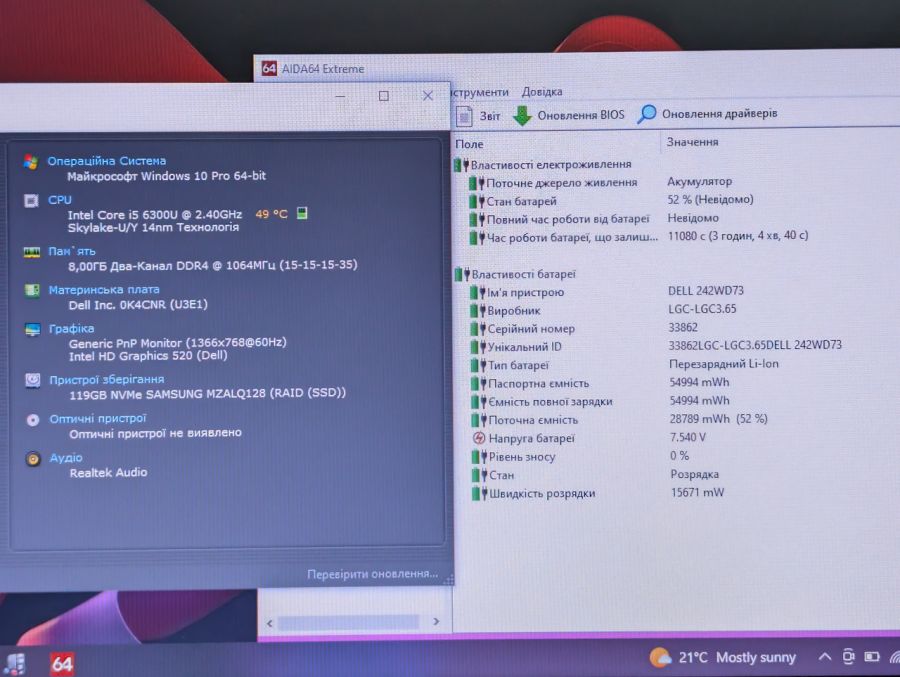Open the Пам'ять section link
The height and width of the screenshot is (677, 900).
72,251
